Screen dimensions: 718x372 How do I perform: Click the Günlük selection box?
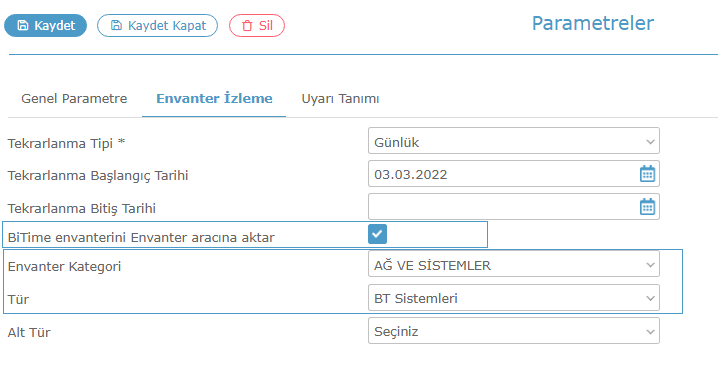[x=514, y=141]
